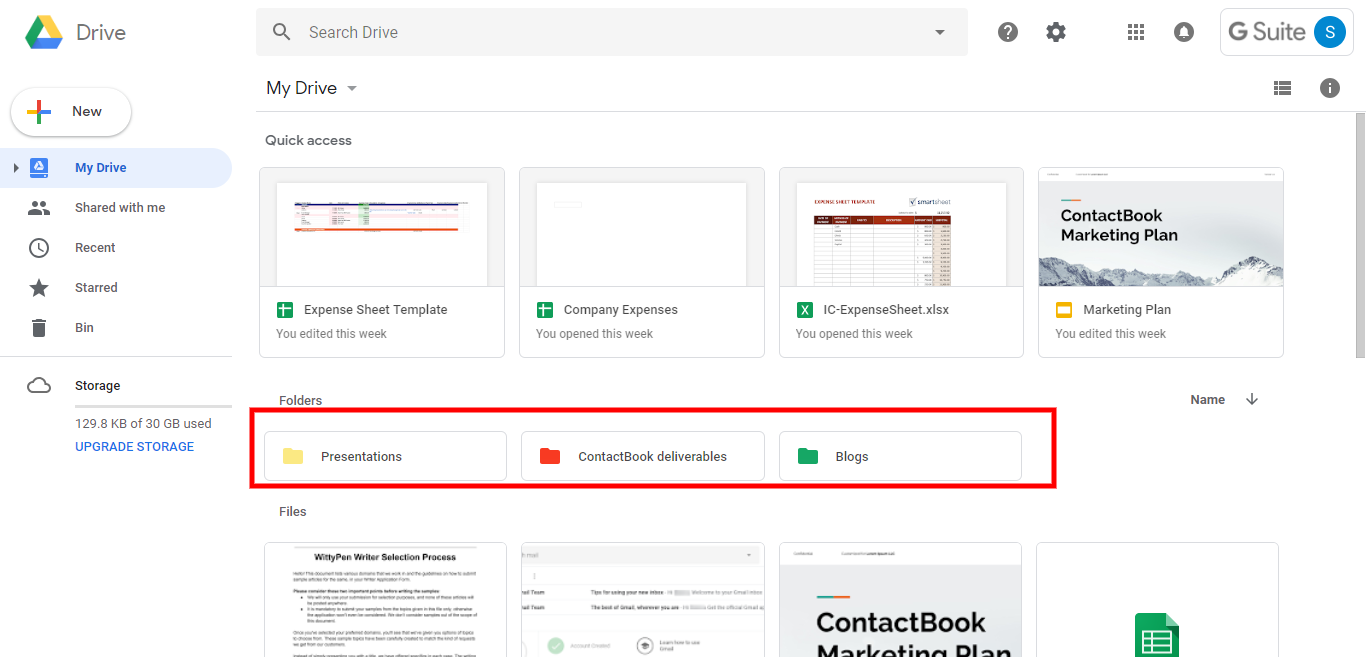1366x657 pixels.
Task: Open the Bin section
Action: point(116,328)
